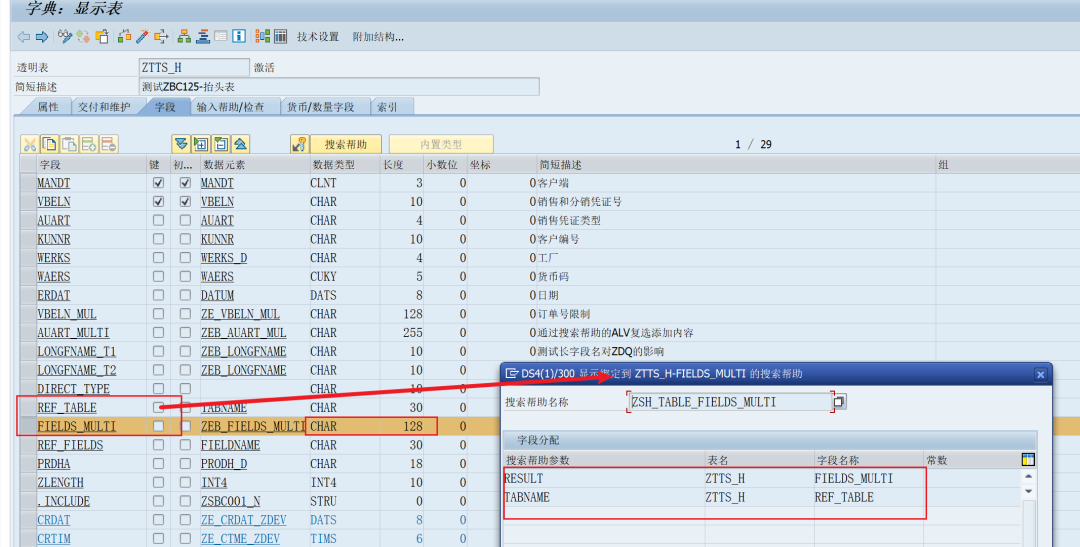Open the table Contents grid icon

tap(280, 37)
